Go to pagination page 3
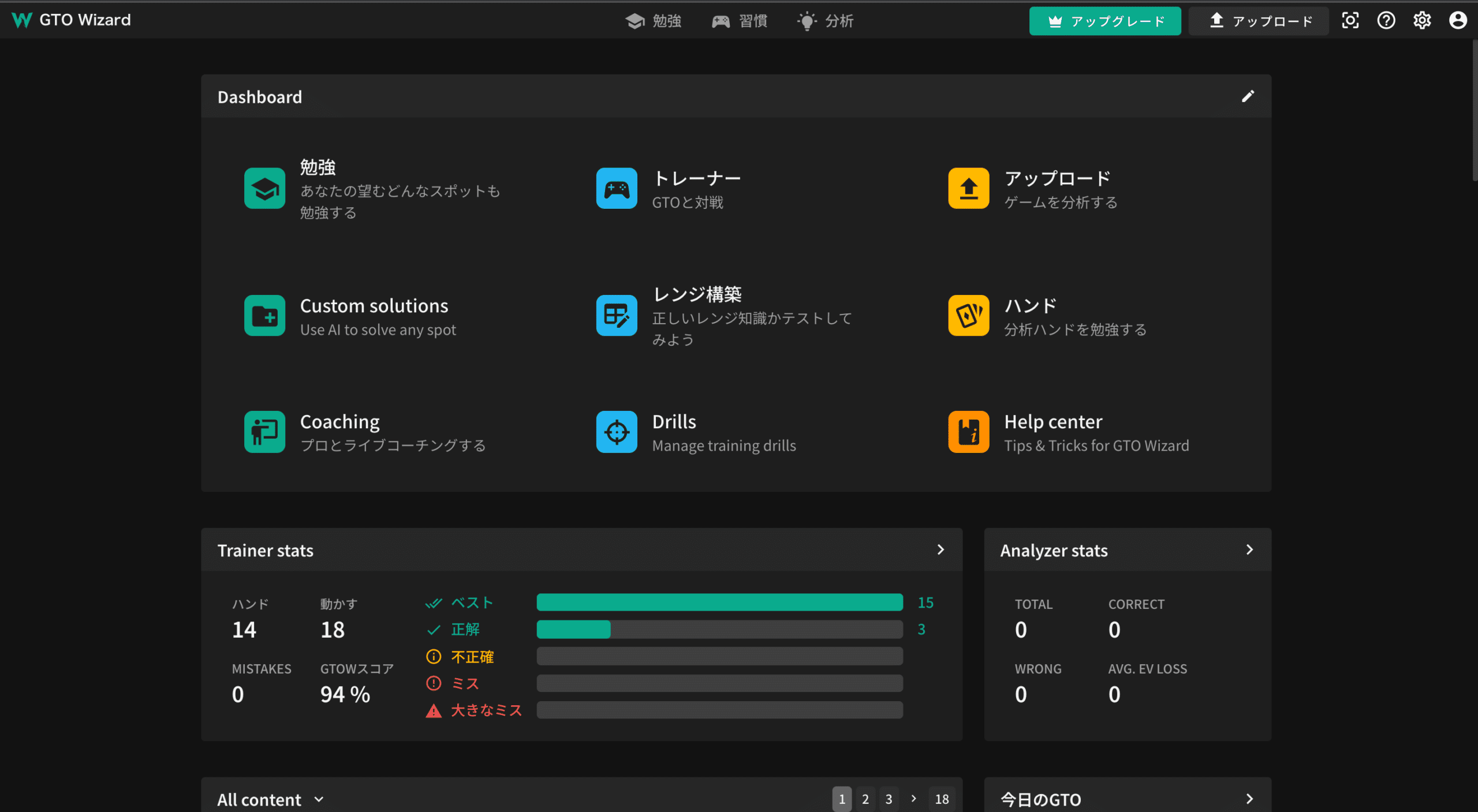The height and width of the screenshot is (812, 1478). (889, 799)
